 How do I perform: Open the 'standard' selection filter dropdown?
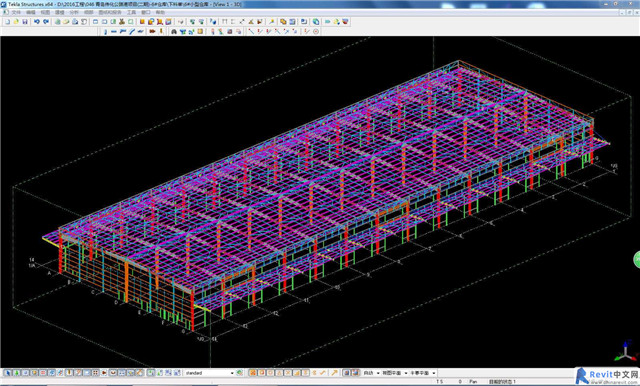pyautogui.click(x=209, y=373)
